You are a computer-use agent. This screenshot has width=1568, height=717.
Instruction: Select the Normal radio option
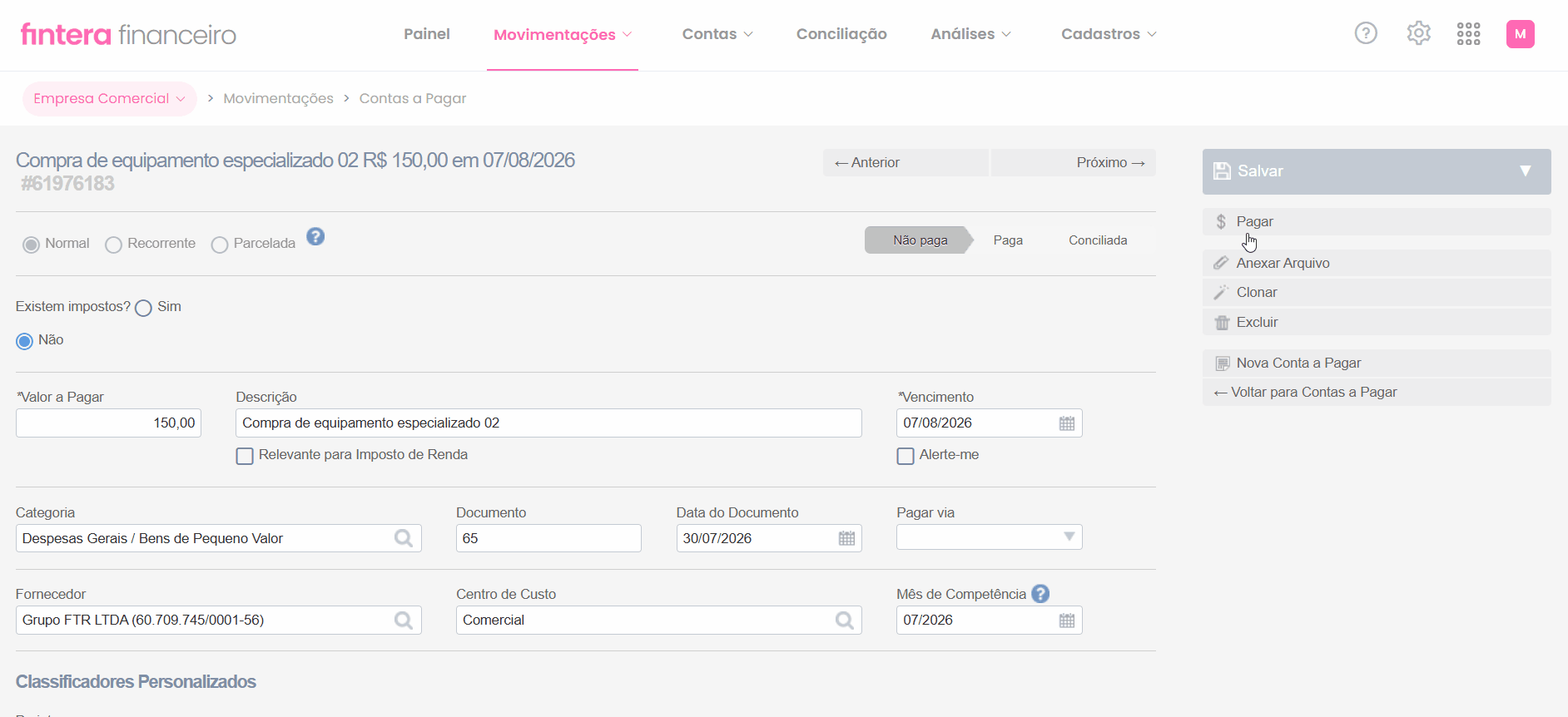[x=32, y=245]
